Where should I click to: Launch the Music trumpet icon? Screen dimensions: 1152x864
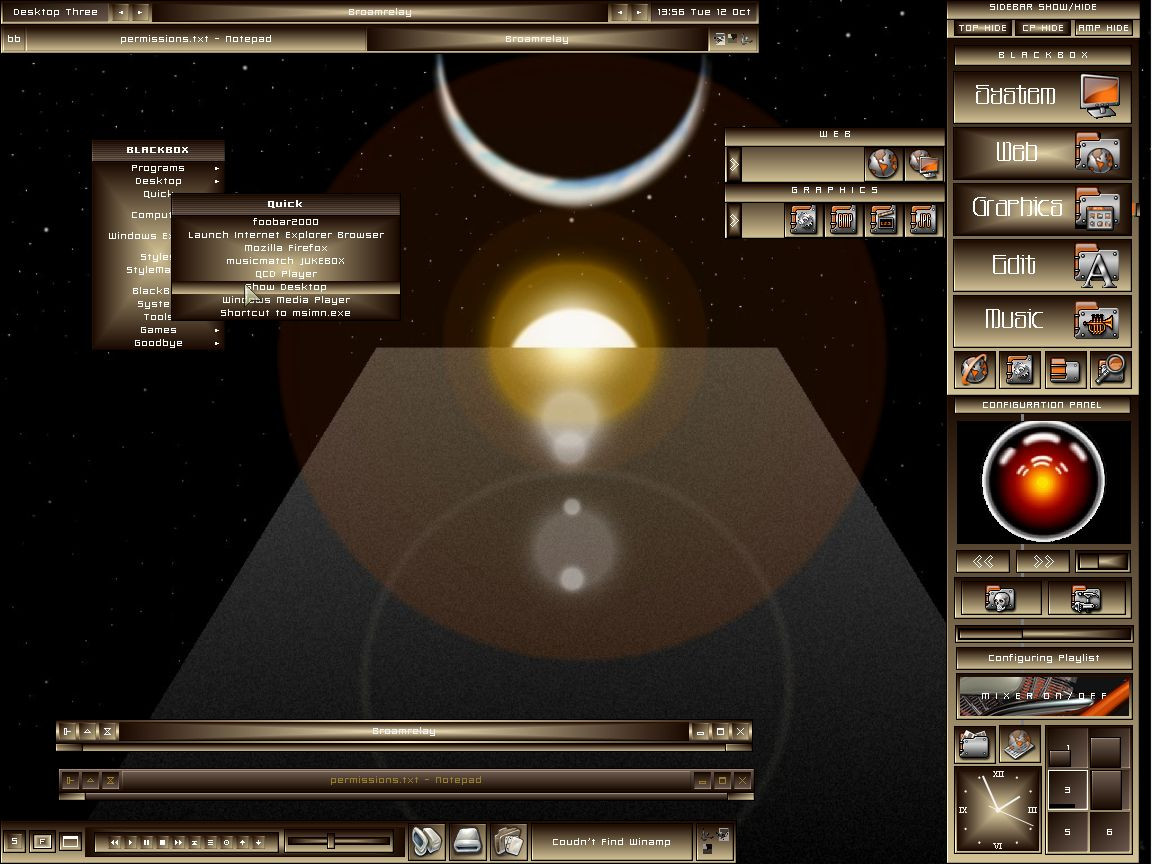1096,320
